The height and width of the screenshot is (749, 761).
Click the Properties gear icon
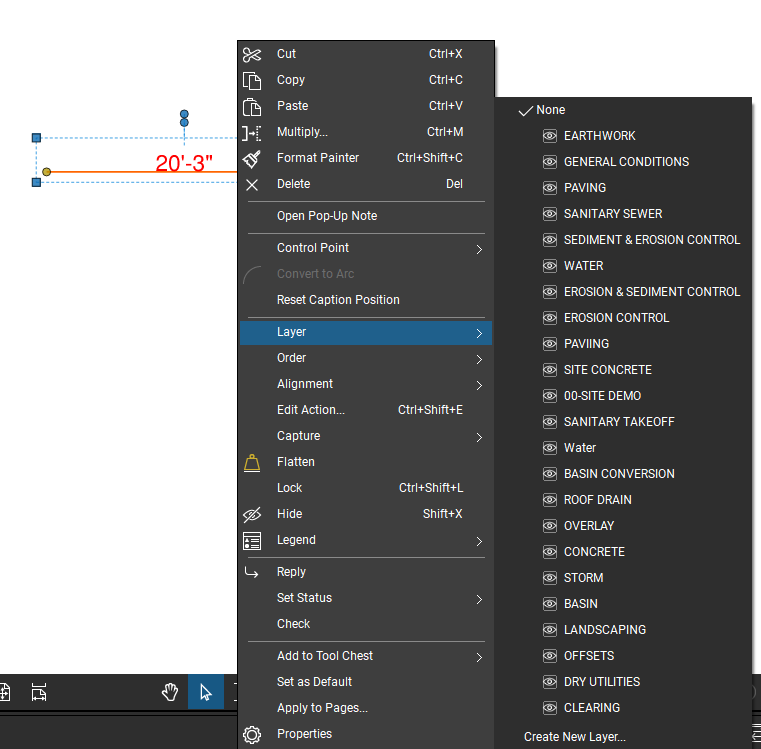click(252, 734)
